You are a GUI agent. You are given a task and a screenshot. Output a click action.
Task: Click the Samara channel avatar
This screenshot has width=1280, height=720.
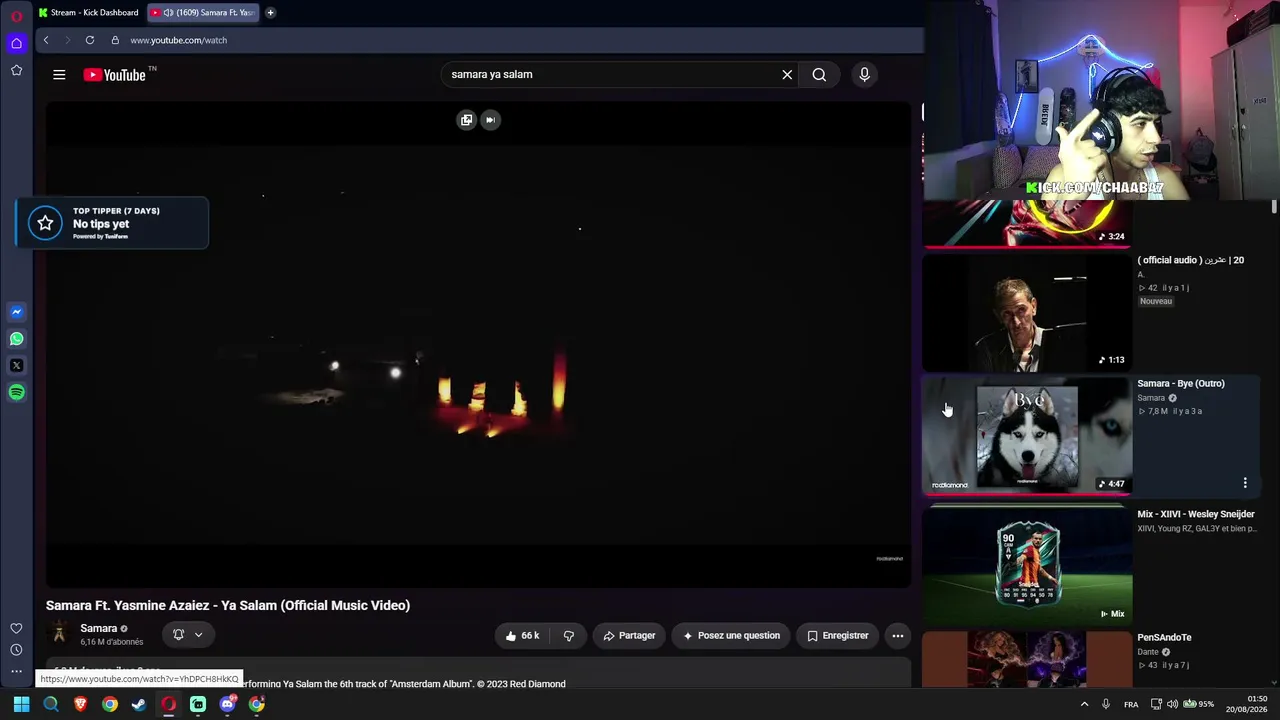tap(59, 633)
